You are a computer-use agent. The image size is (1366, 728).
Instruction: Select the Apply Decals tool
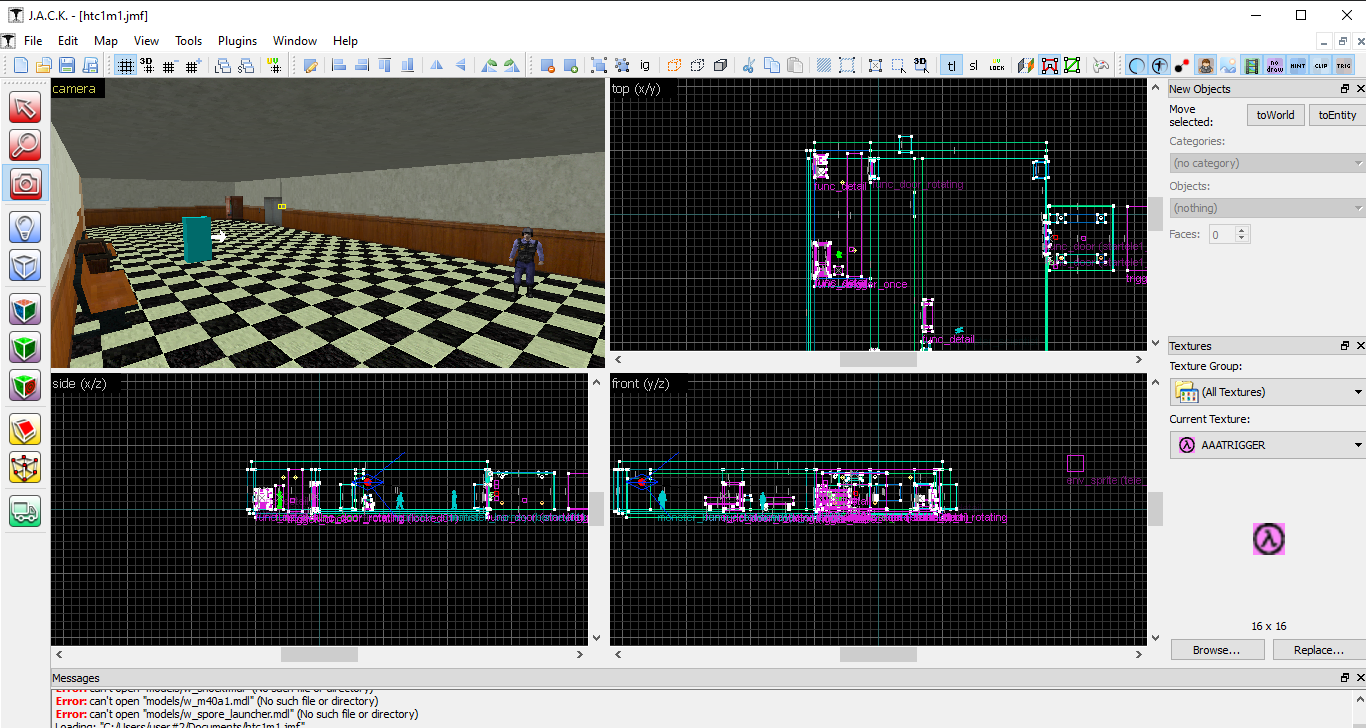tap(25, 385)
